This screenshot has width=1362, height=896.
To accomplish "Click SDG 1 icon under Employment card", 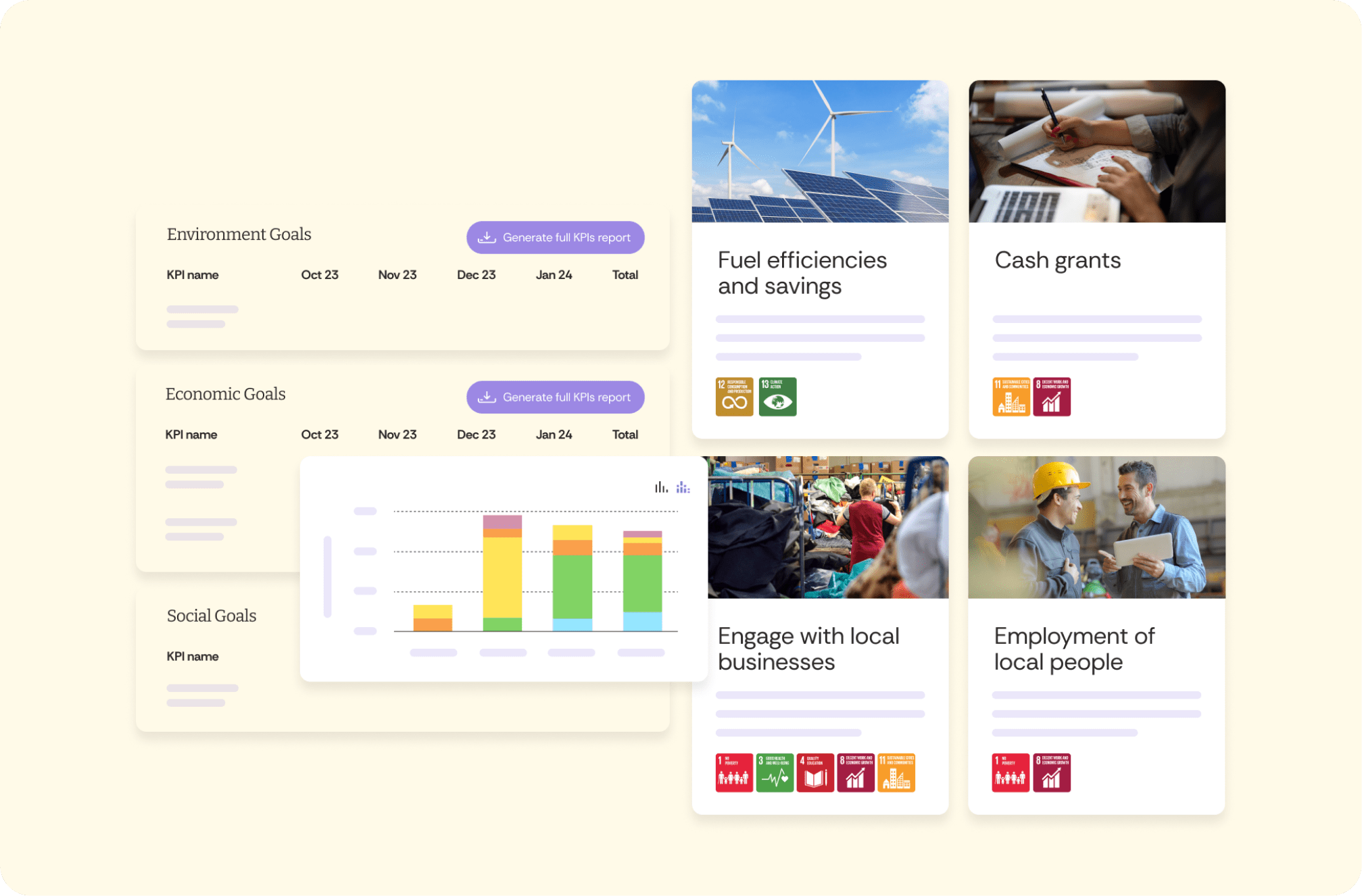I will tap(1011, 772).
